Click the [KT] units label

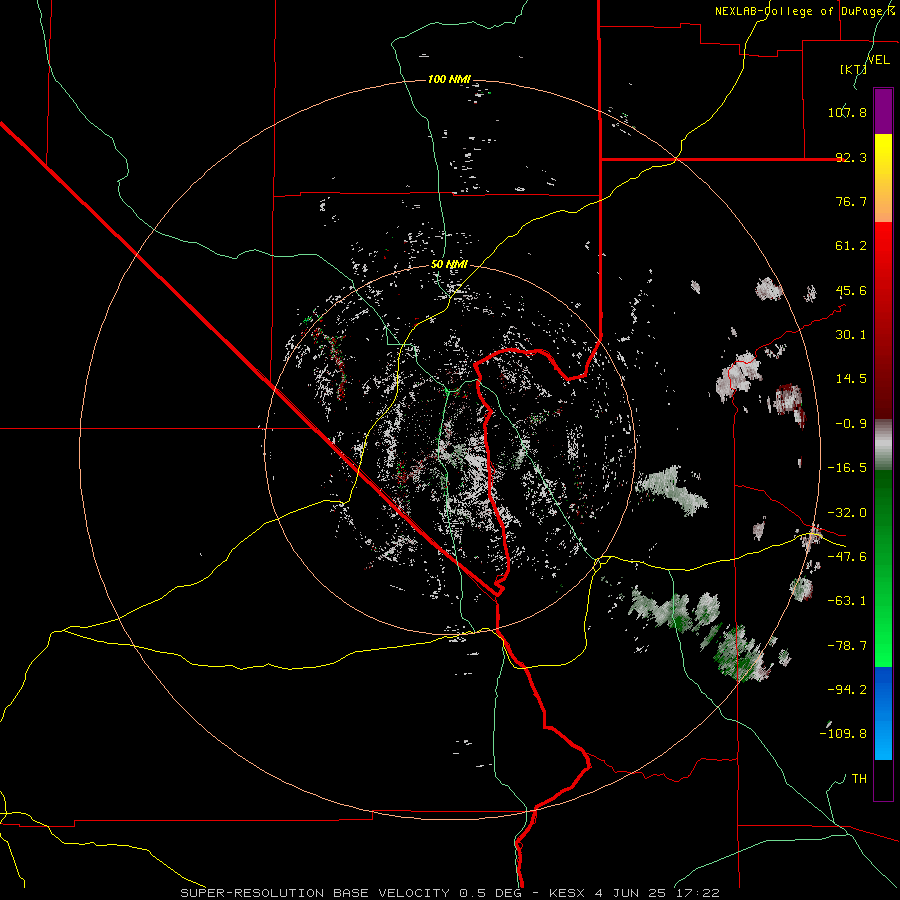[x=853, y=69]
